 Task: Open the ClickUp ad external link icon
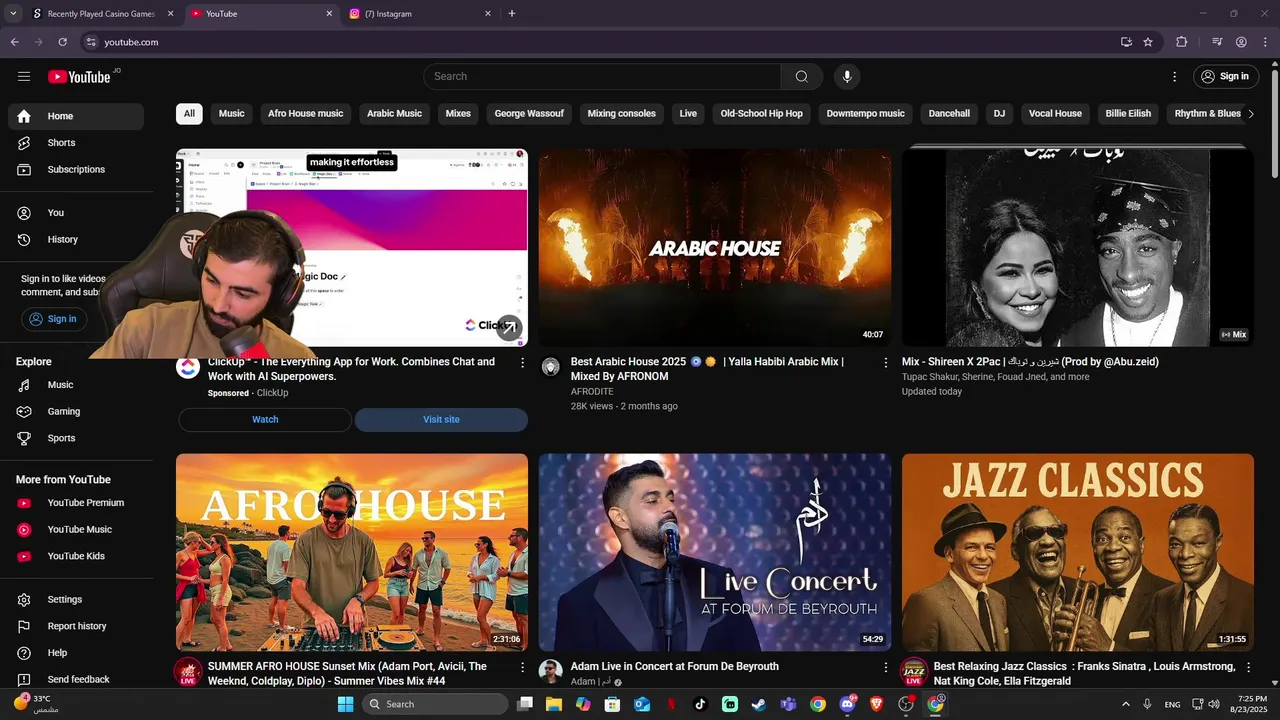(510, 328)
